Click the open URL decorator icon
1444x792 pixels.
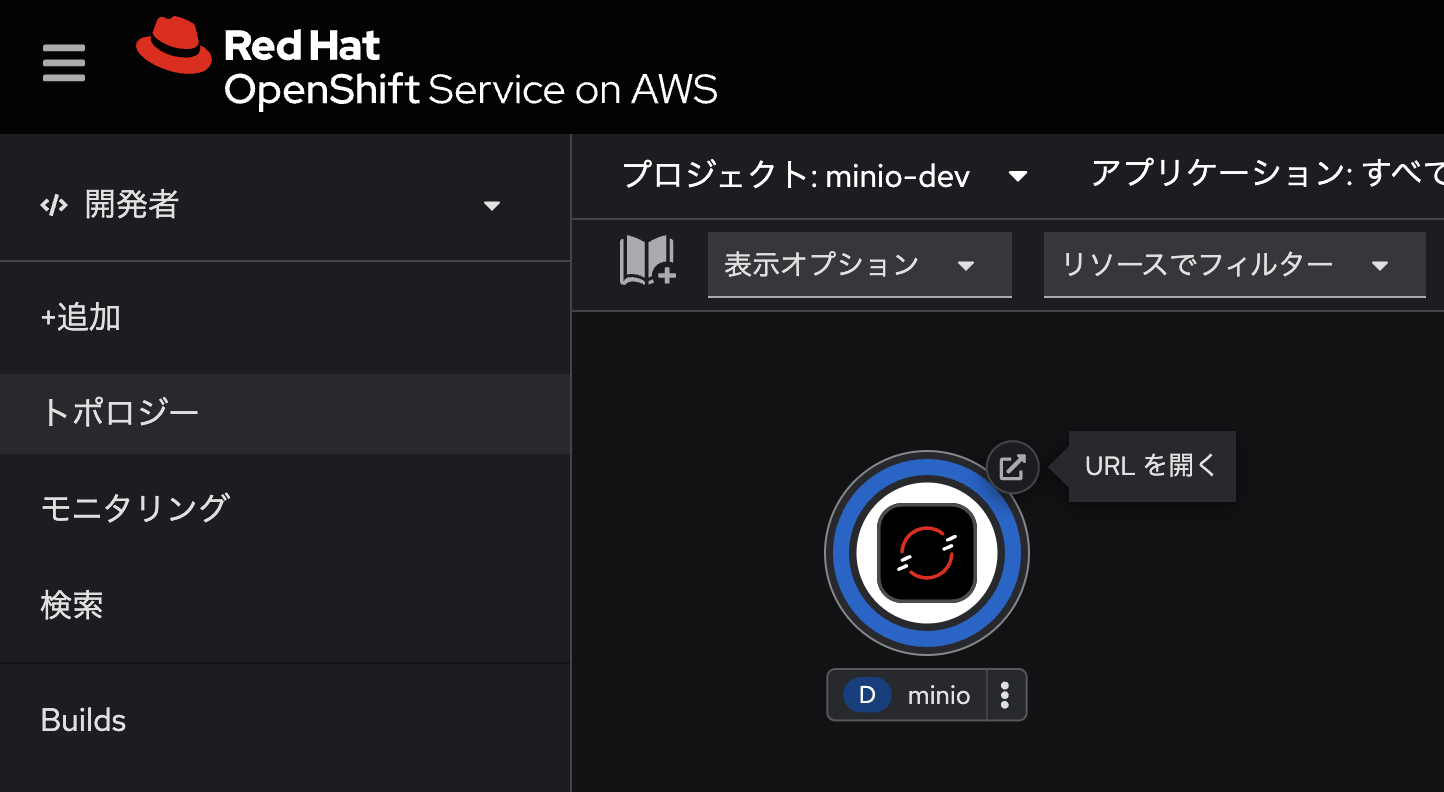click(x=1013, y=468)
